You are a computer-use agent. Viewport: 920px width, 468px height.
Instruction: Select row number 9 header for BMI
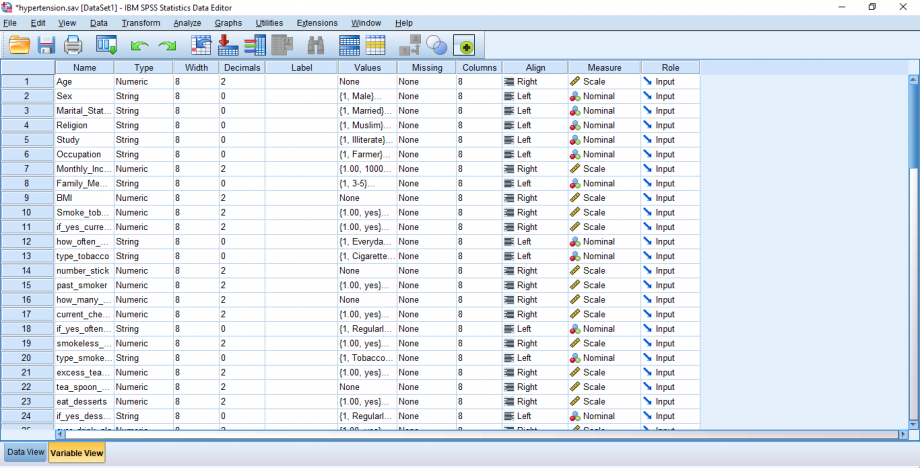(x=27, y=198)
